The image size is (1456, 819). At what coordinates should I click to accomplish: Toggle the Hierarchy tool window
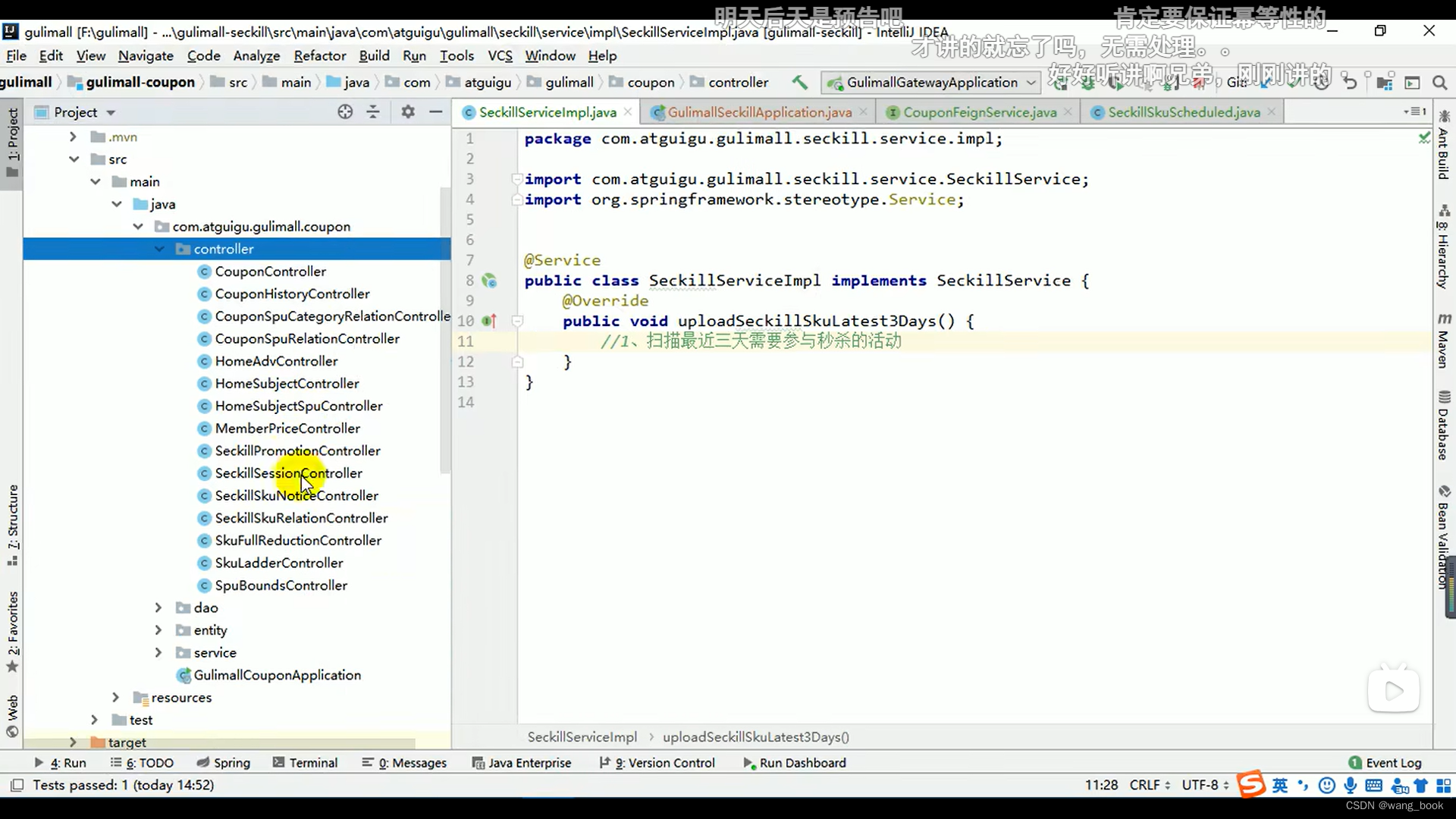point(1444,247)
